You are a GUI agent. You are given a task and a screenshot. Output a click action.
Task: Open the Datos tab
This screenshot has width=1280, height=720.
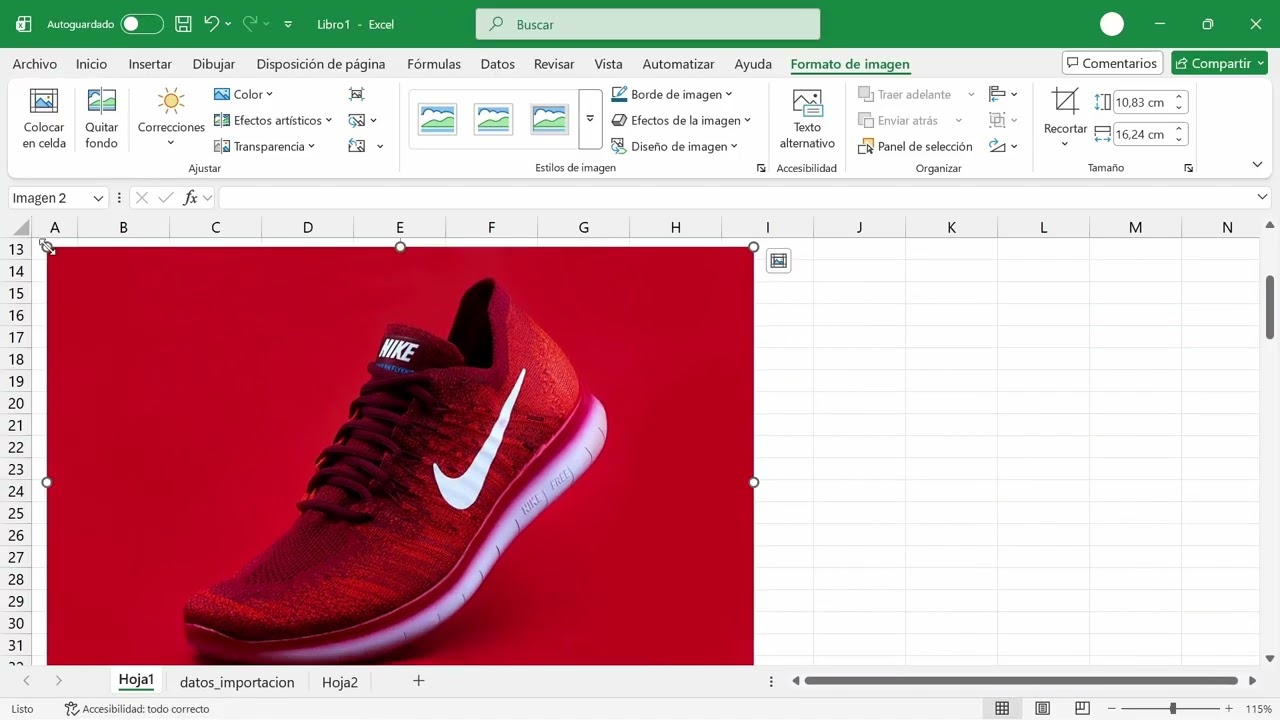497,64
